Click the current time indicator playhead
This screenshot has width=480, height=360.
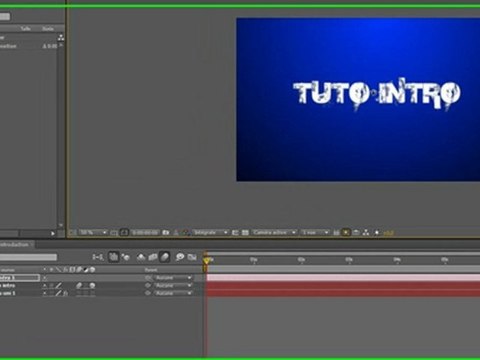(206, 260)
